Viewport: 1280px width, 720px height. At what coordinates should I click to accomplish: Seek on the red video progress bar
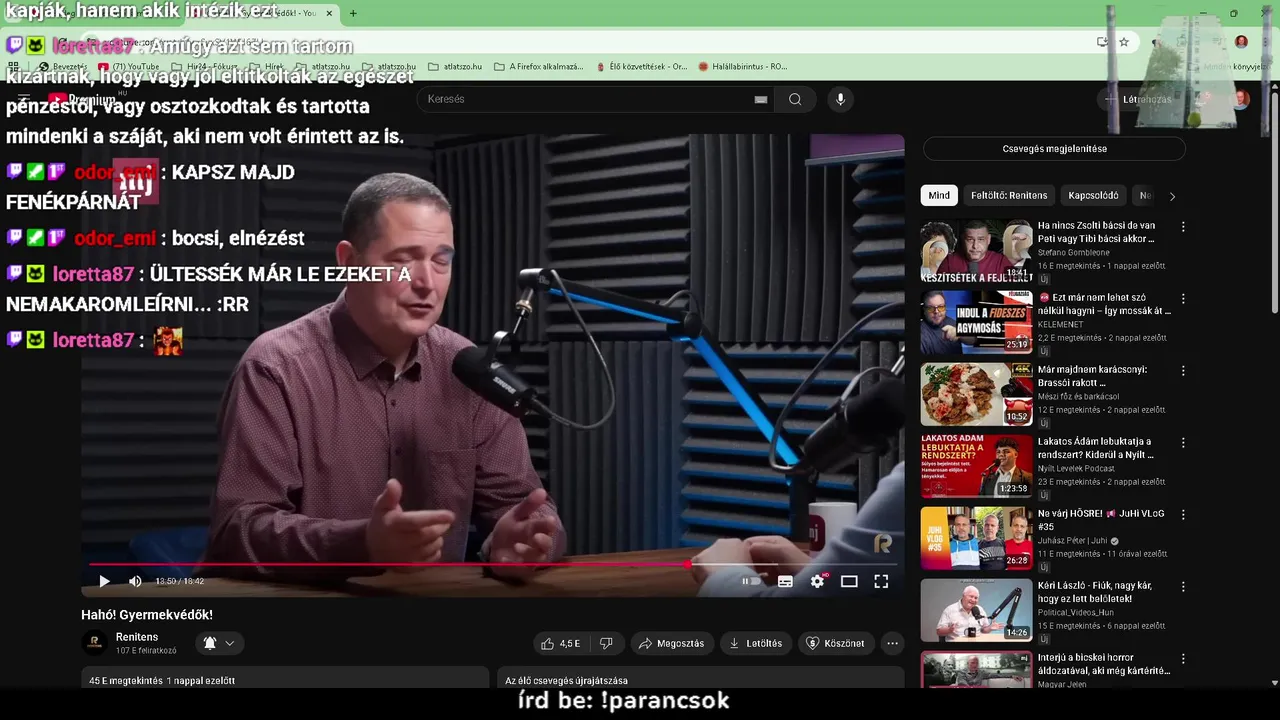493,565
